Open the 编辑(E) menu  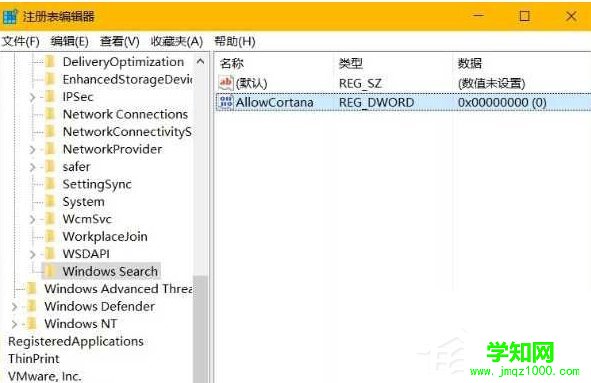click(x=69, y=41)
